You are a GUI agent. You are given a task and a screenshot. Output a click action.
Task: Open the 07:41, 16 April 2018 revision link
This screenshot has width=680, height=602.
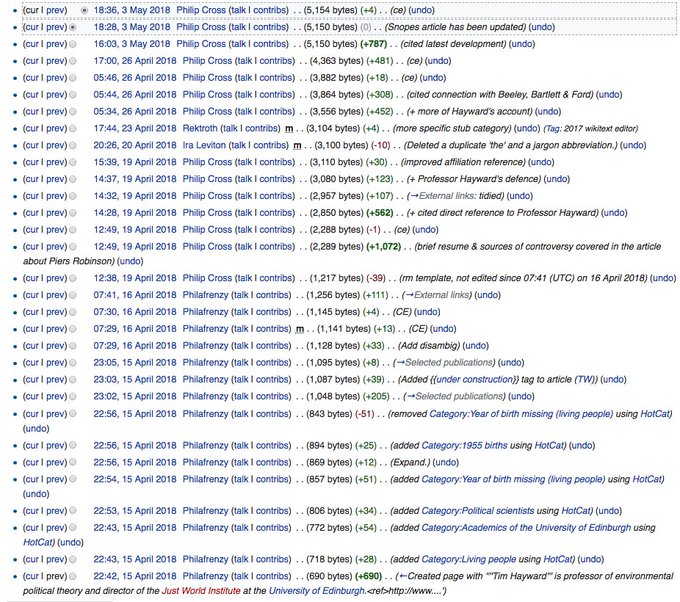point(135,295)
